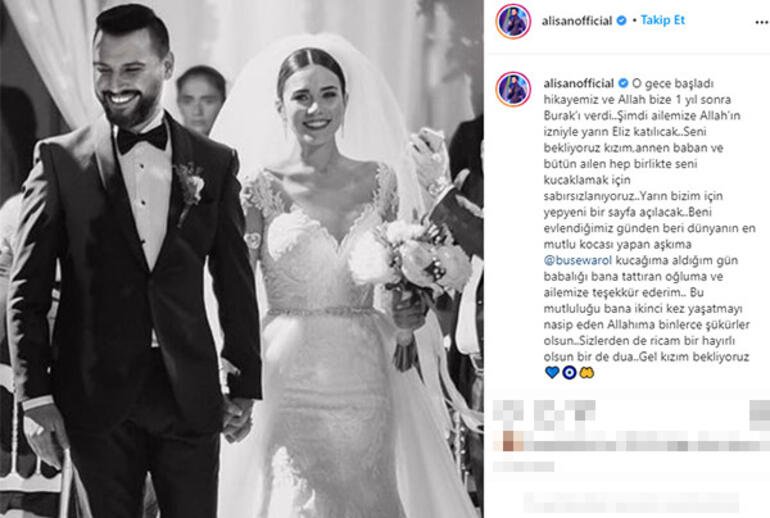Image resolution: width=770 pixels, height=518 pixels.
Task: Click the blue heart emoji ending the caption
Action: 552,373
